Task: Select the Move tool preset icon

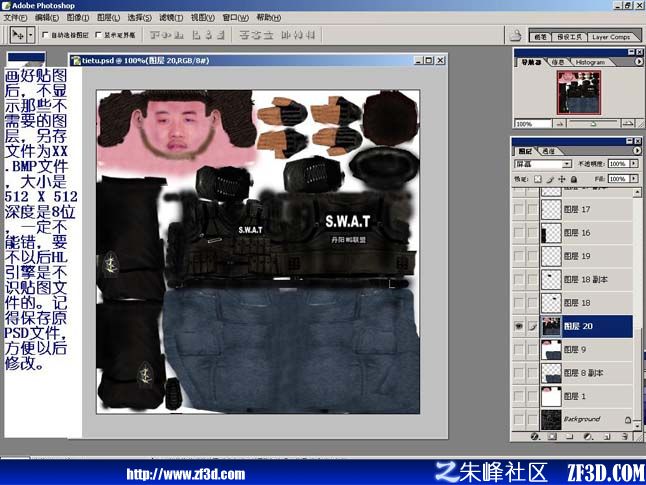Action: (18, 35)
